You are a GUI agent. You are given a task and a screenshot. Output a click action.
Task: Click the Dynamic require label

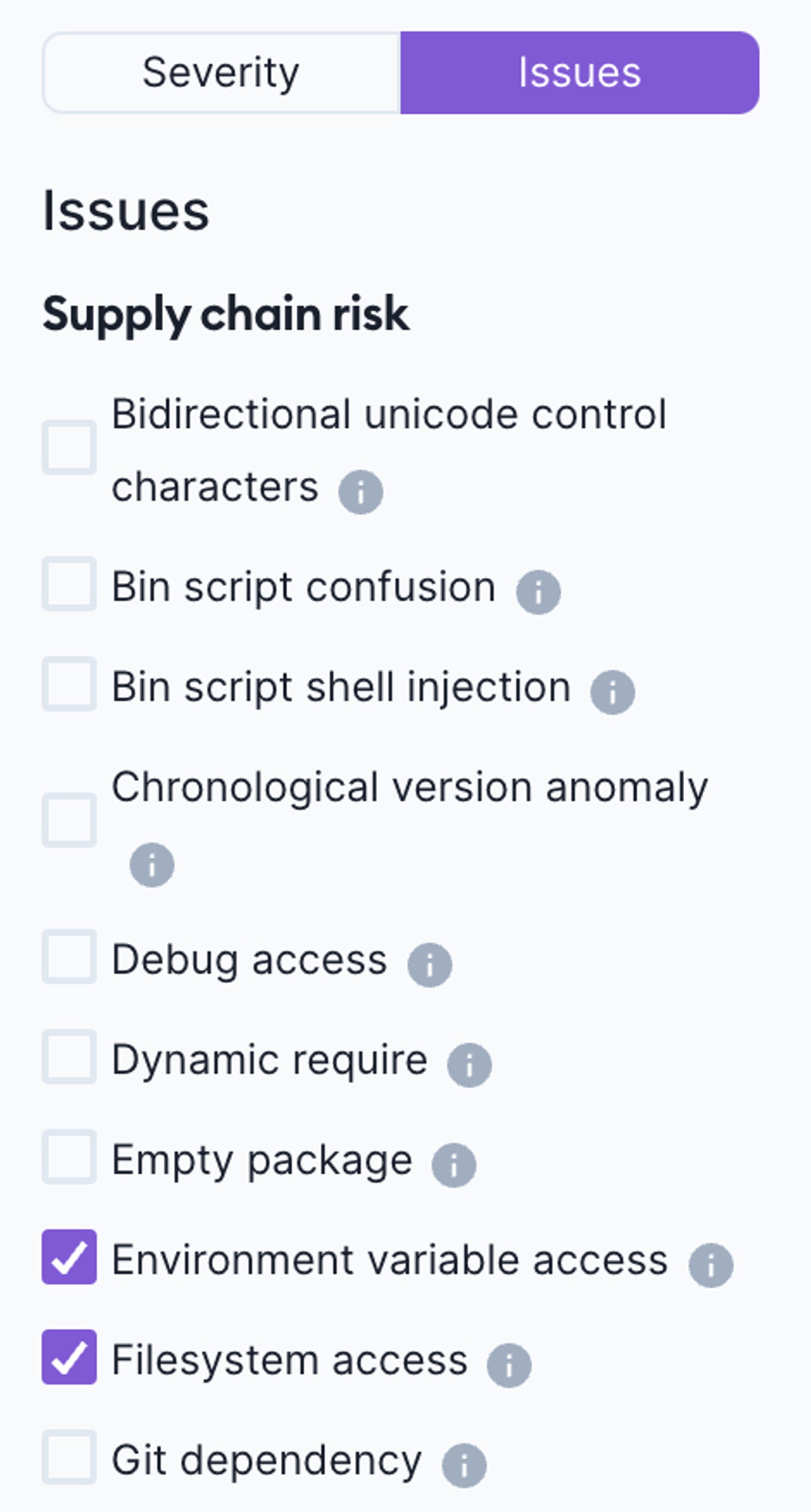pos(269,1061)
